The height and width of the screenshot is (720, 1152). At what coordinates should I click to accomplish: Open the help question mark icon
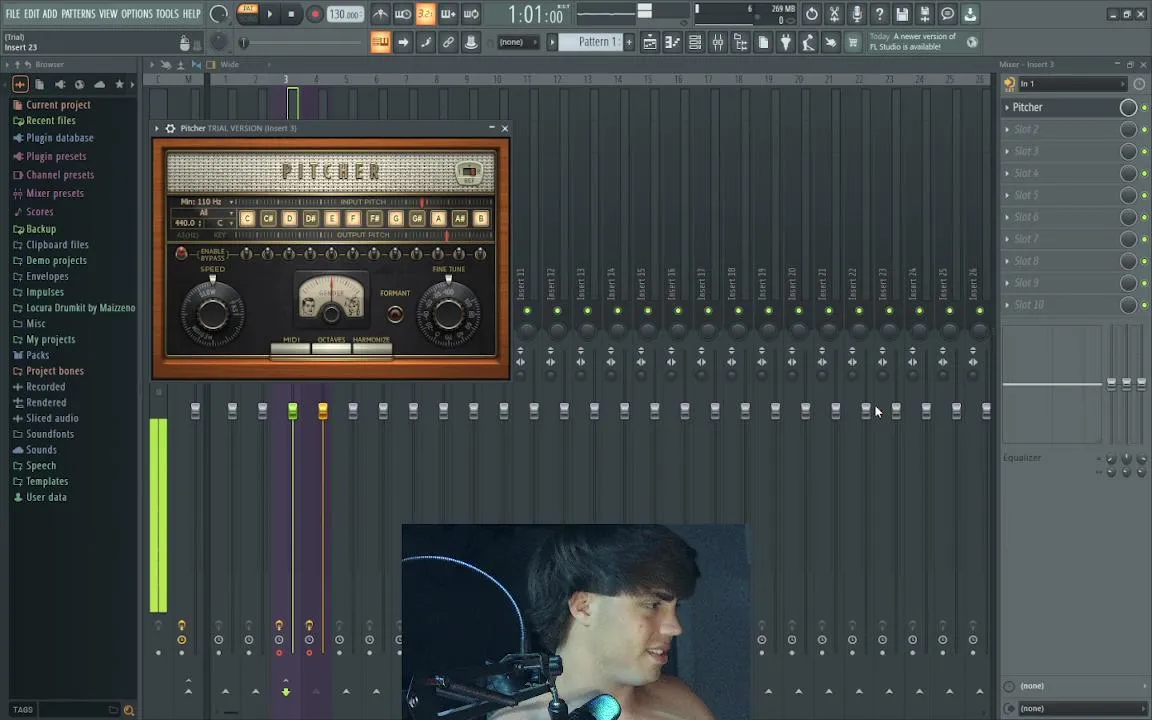click(x=879, y=14)
